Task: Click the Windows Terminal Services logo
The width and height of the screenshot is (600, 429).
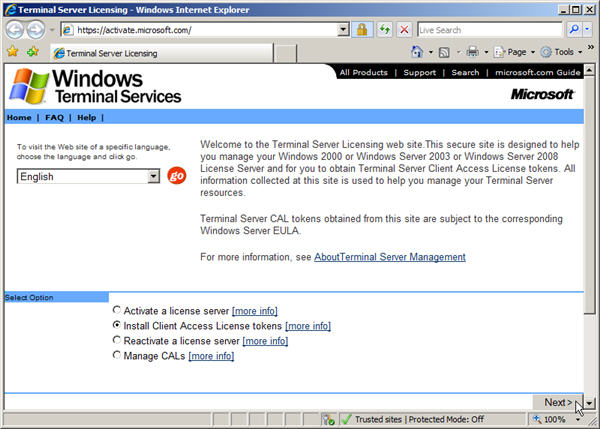Action: 95,86
